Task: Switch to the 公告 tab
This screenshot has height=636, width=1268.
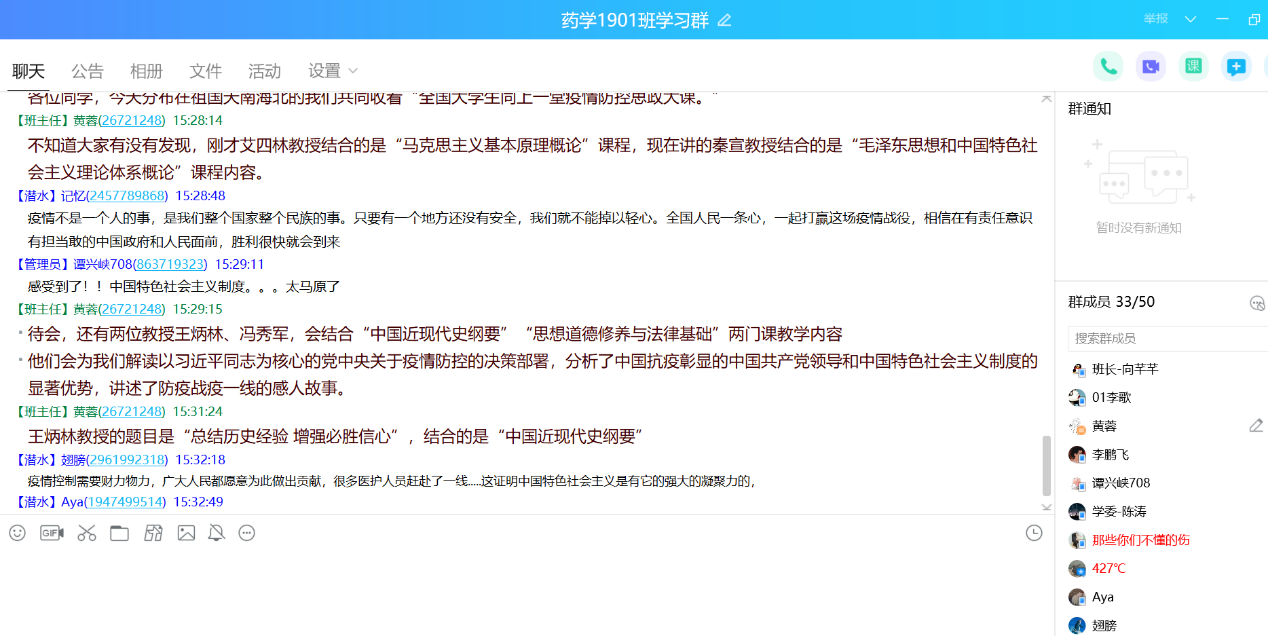Action: 87,71
